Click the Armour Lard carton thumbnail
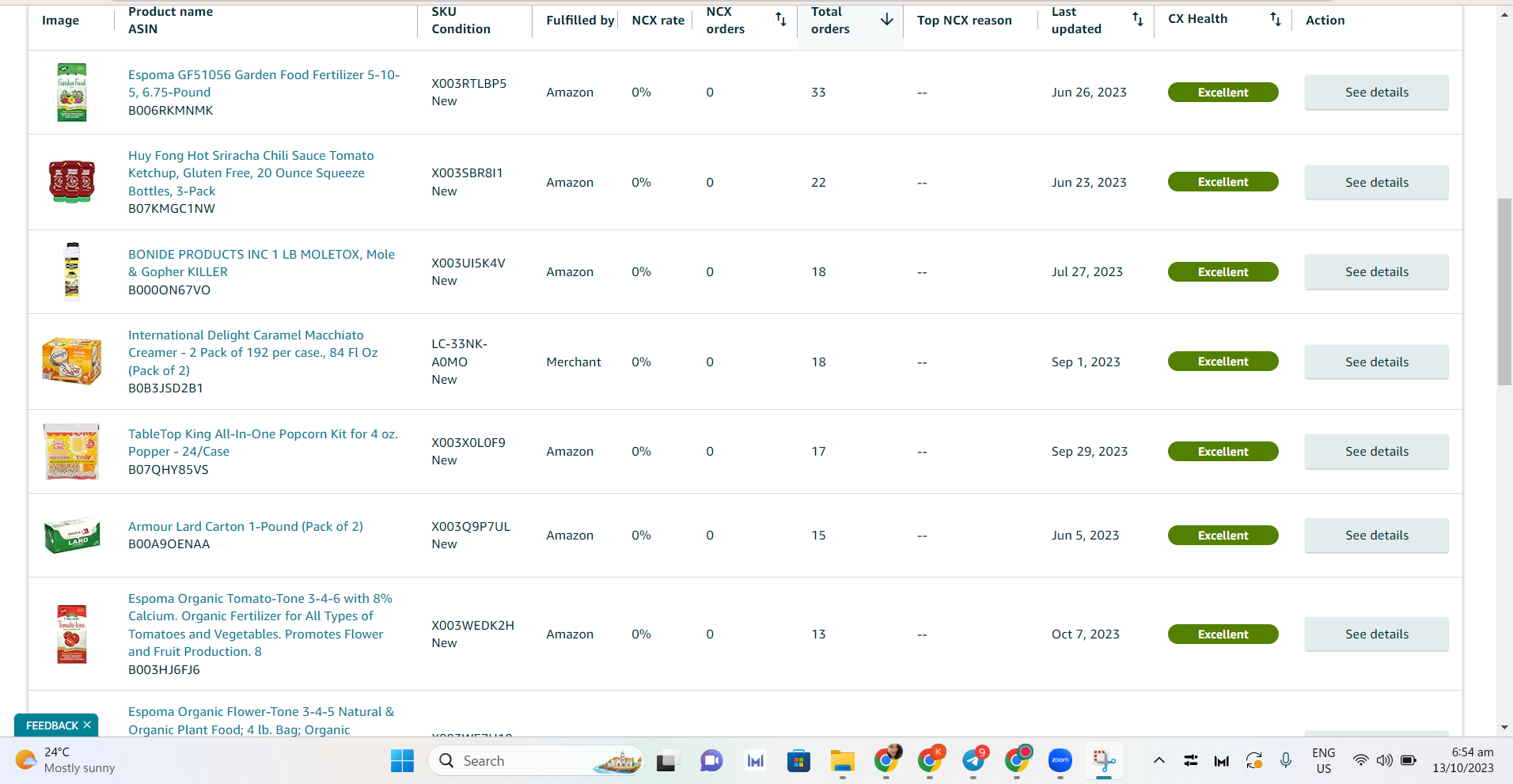1513x784 pixels. [71, 536]
